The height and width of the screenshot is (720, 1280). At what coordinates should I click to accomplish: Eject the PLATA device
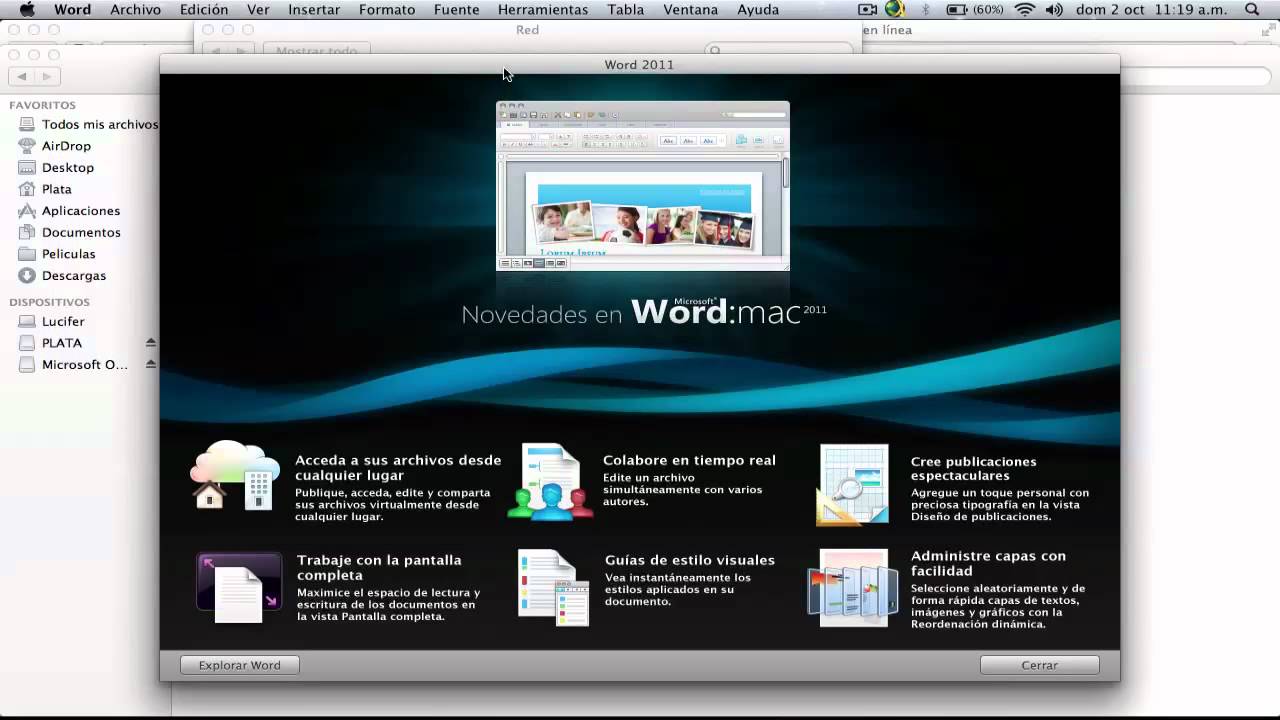click(150, 343)
